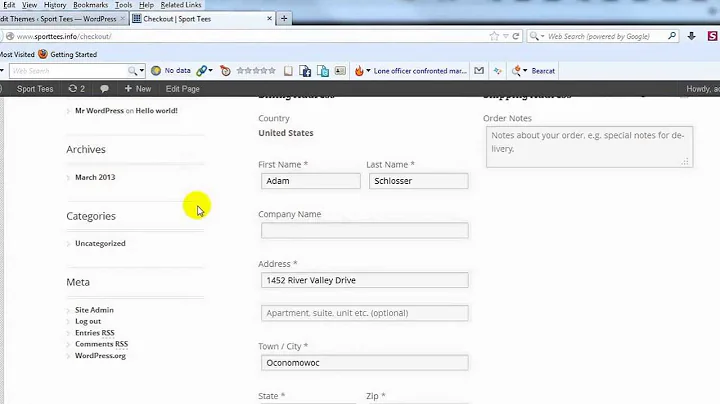
Task: Click the sparkle icon beside the envelope
Action: (498, 71)
